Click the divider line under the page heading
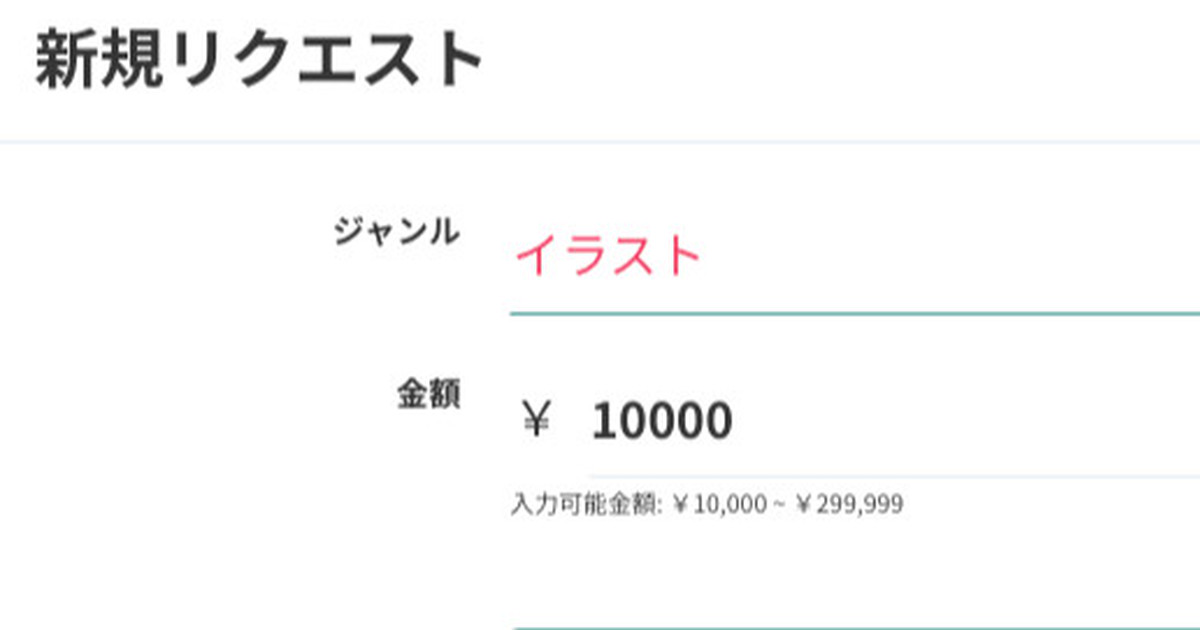This screenshot has height=630, width=1200. pyautogui.click(x=600, y=143)
